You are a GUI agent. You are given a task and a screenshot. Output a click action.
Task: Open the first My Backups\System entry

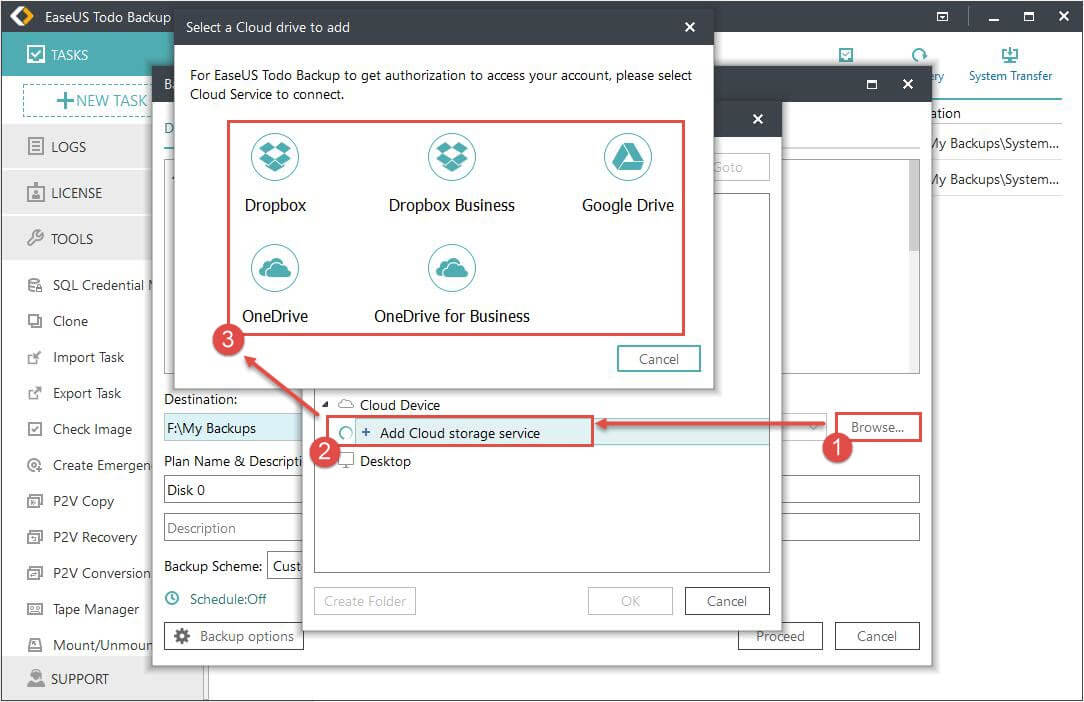996,143
